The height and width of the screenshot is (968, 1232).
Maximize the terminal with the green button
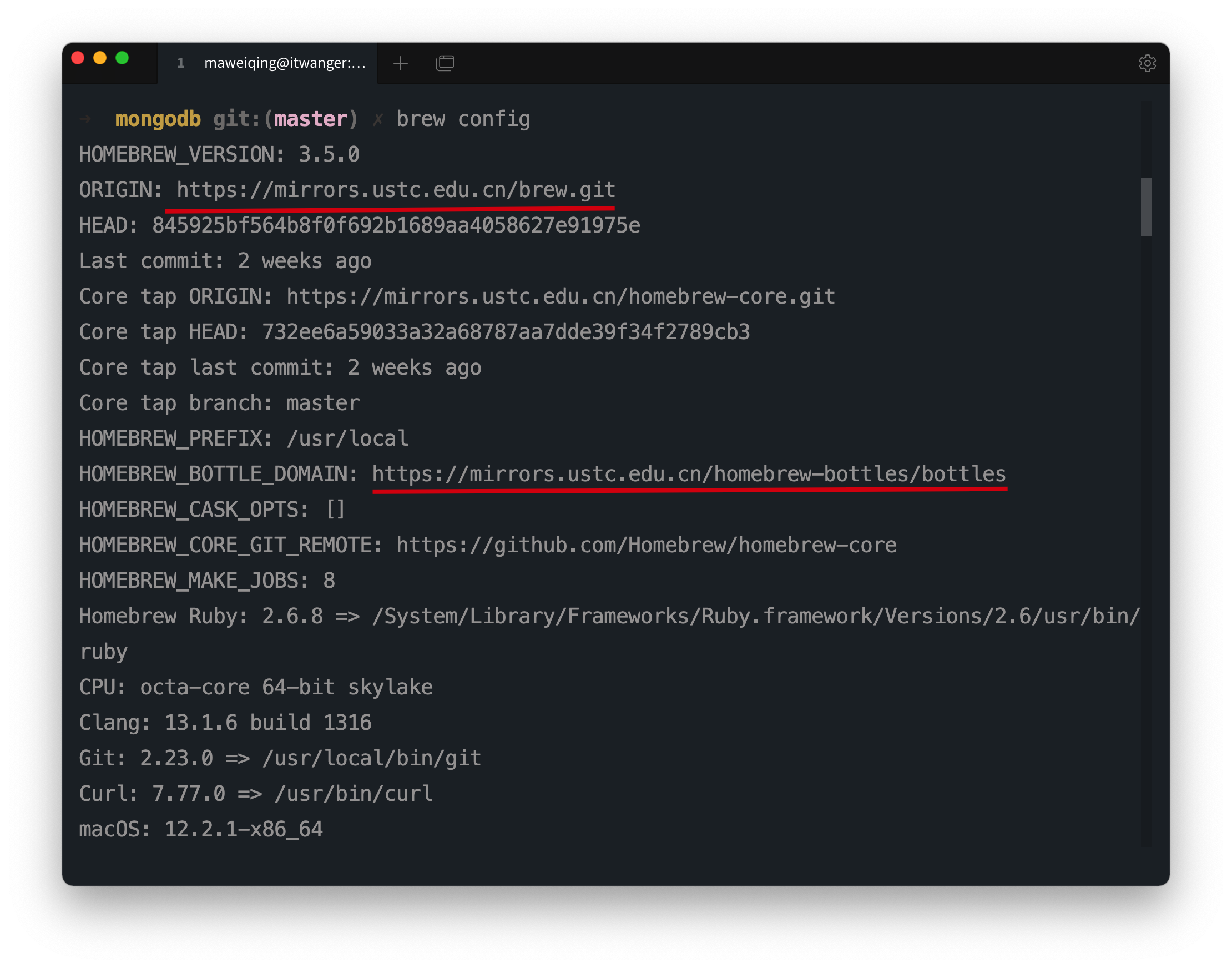tap(122, 58)
